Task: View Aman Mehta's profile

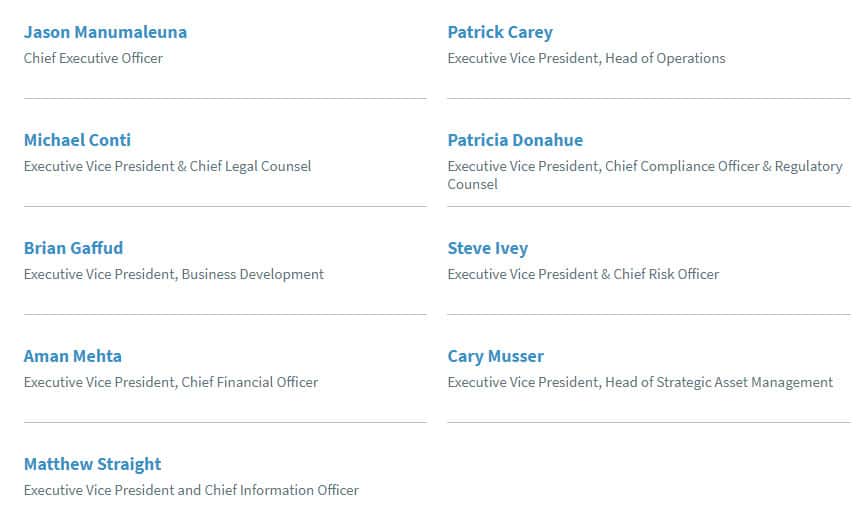Action: point(72,356)
